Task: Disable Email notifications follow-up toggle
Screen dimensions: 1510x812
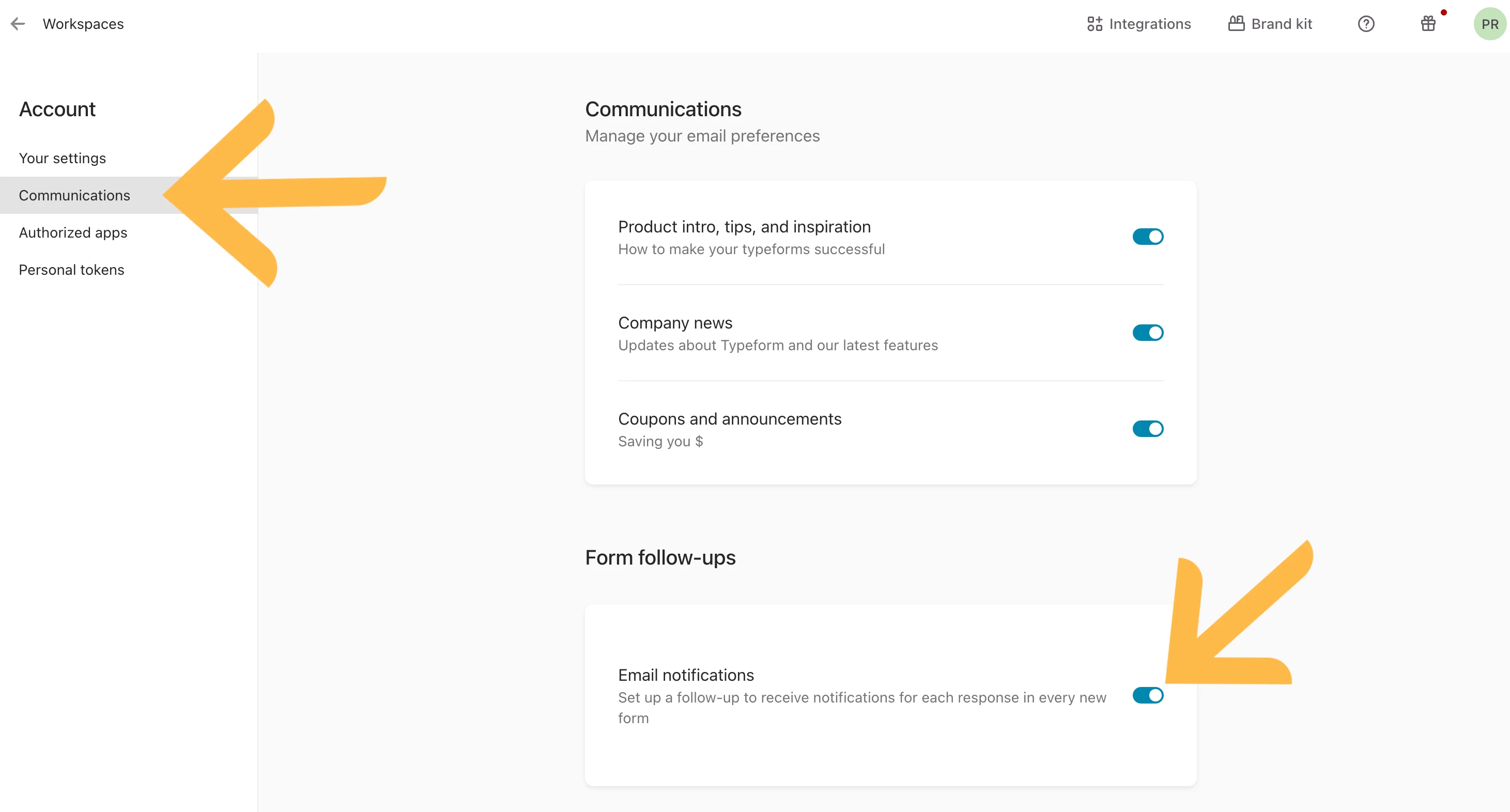Action: pos(1147,695)
